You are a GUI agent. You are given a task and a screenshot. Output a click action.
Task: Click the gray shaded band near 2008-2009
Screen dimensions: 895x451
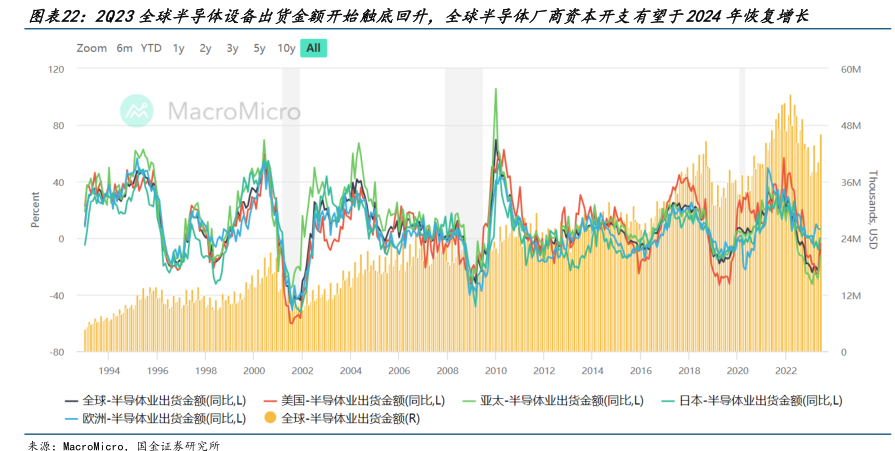pyautogui.click(x=463, y=200)
